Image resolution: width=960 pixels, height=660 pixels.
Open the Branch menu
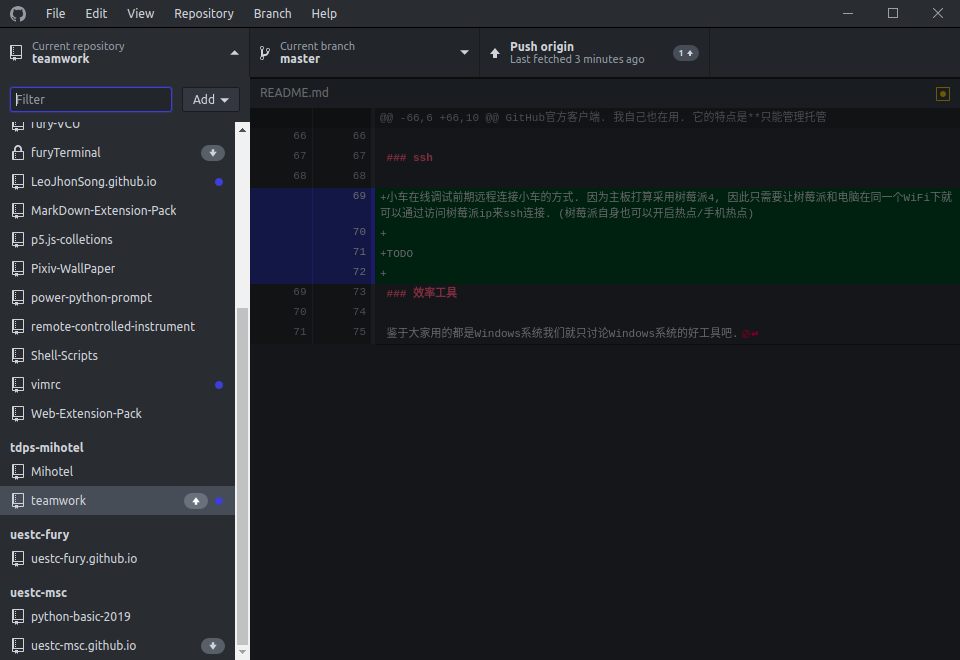[x=272, y=13]
